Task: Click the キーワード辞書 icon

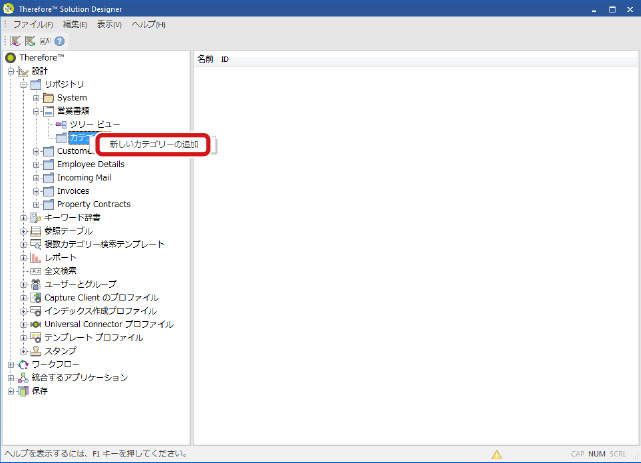Action: pos(35,217)
